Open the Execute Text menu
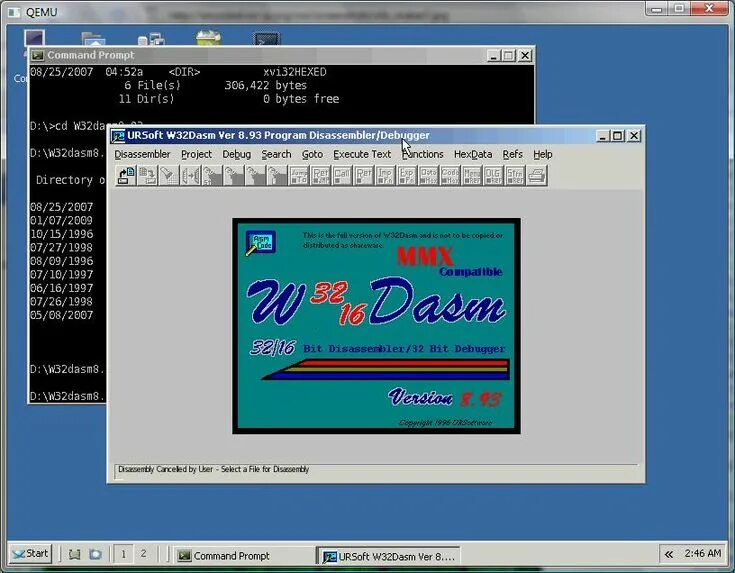This screenshot has width=735, height=573. pyautogui.click(x=362, y=154)
